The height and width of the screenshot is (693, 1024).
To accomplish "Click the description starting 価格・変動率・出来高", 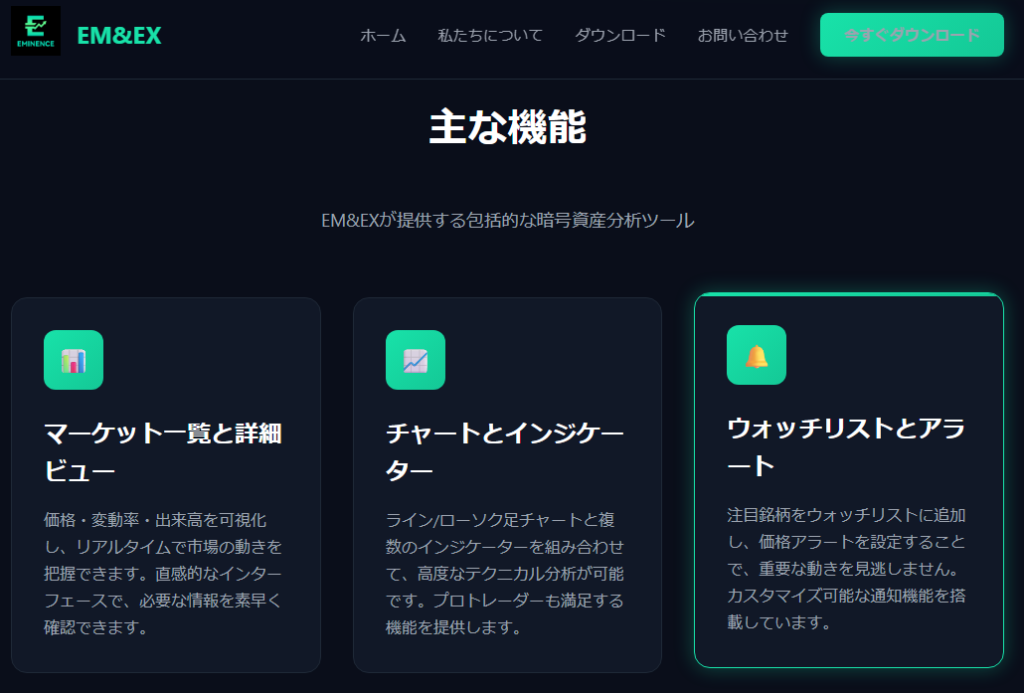I will click(163, 573).
